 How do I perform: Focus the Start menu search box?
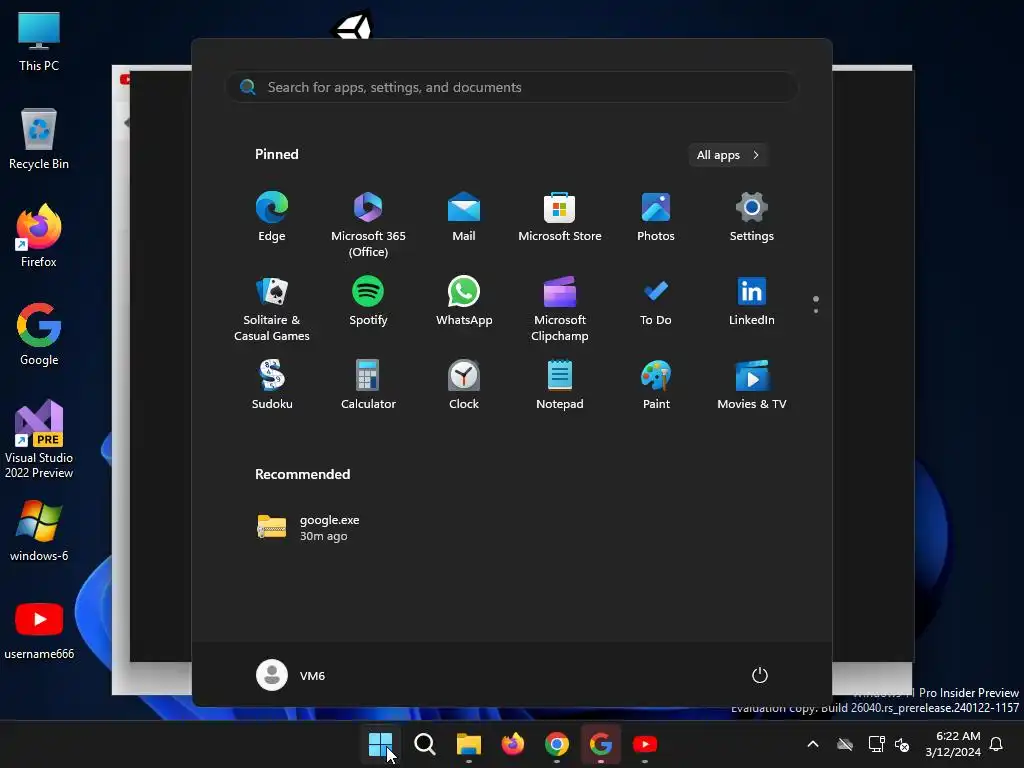[511, 87]
